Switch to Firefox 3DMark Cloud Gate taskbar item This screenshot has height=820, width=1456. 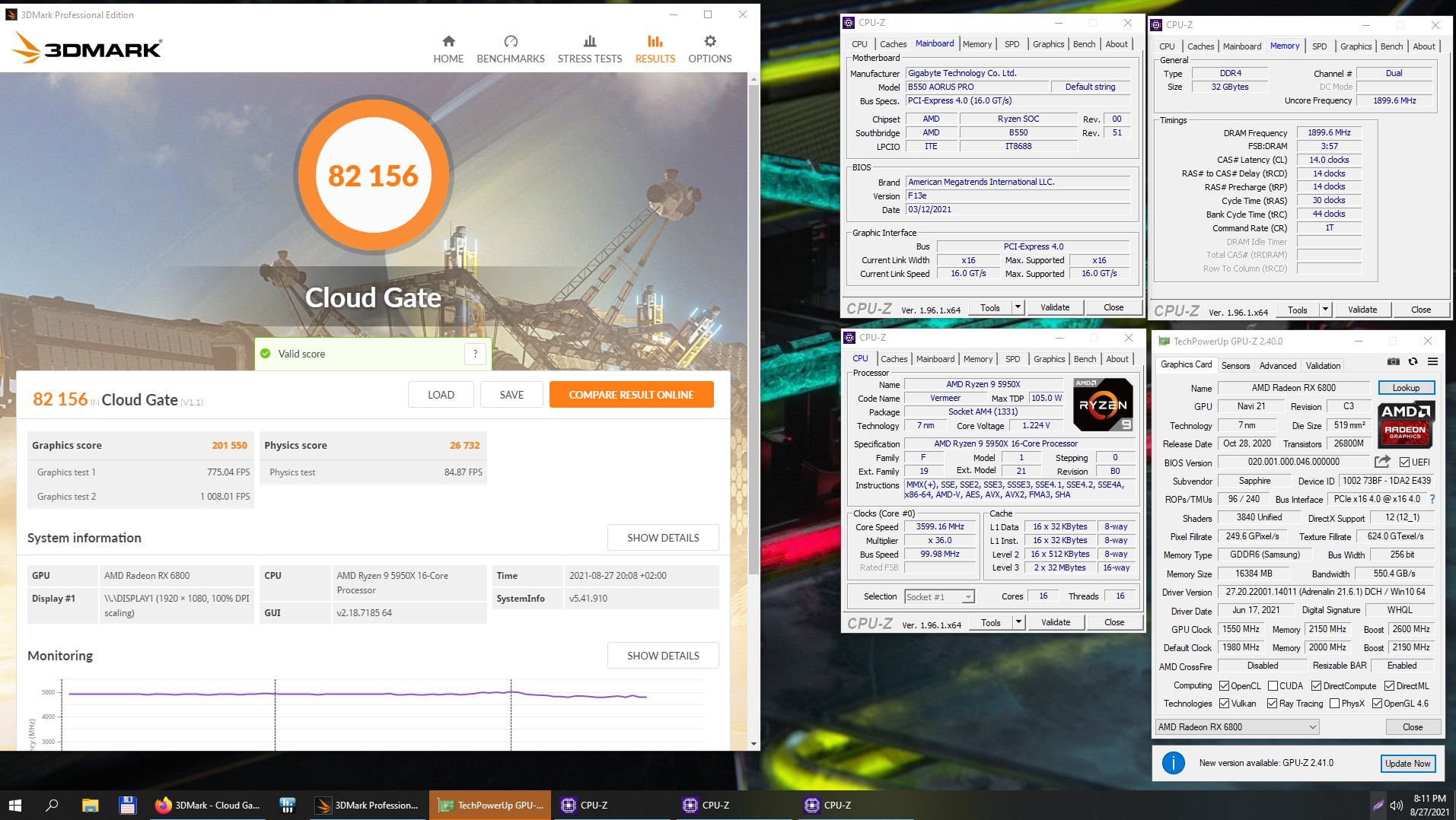(208, 805)
